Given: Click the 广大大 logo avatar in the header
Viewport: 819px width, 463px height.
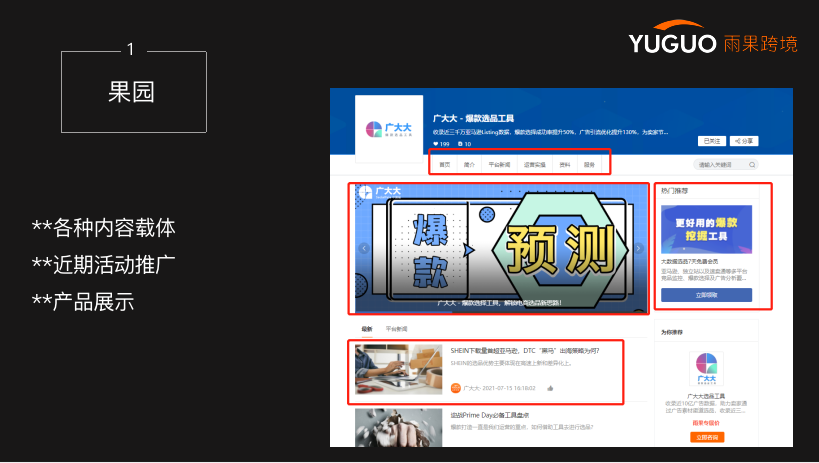Looking at the screenshot, I should (x=389, y=129).
